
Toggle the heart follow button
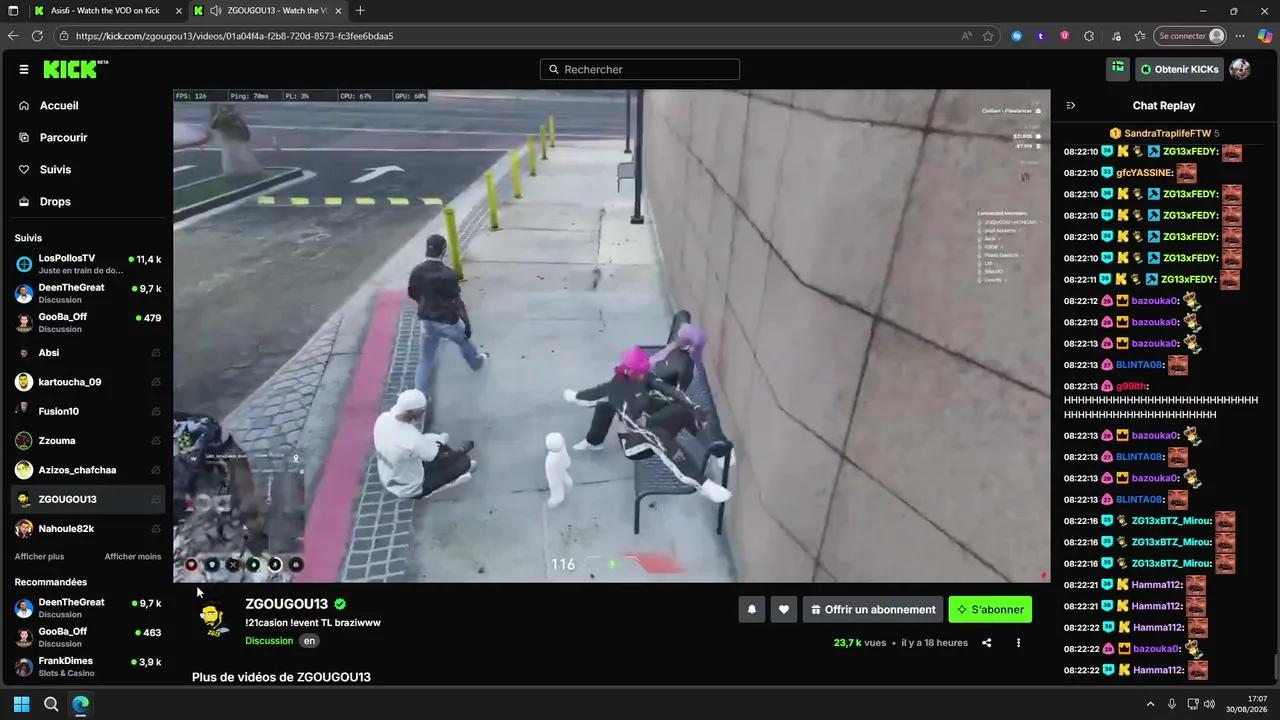pos(784,609)
